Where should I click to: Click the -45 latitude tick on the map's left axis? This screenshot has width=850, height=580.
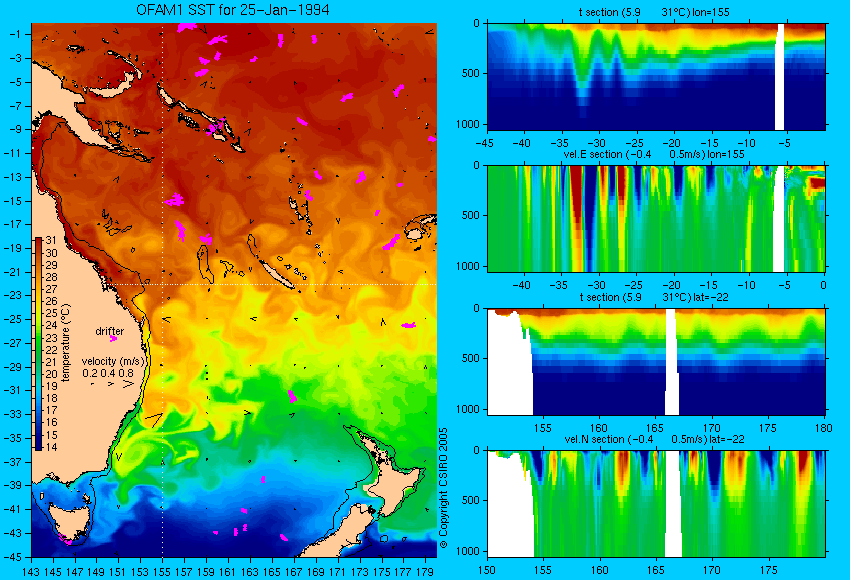tap(12, 557)
